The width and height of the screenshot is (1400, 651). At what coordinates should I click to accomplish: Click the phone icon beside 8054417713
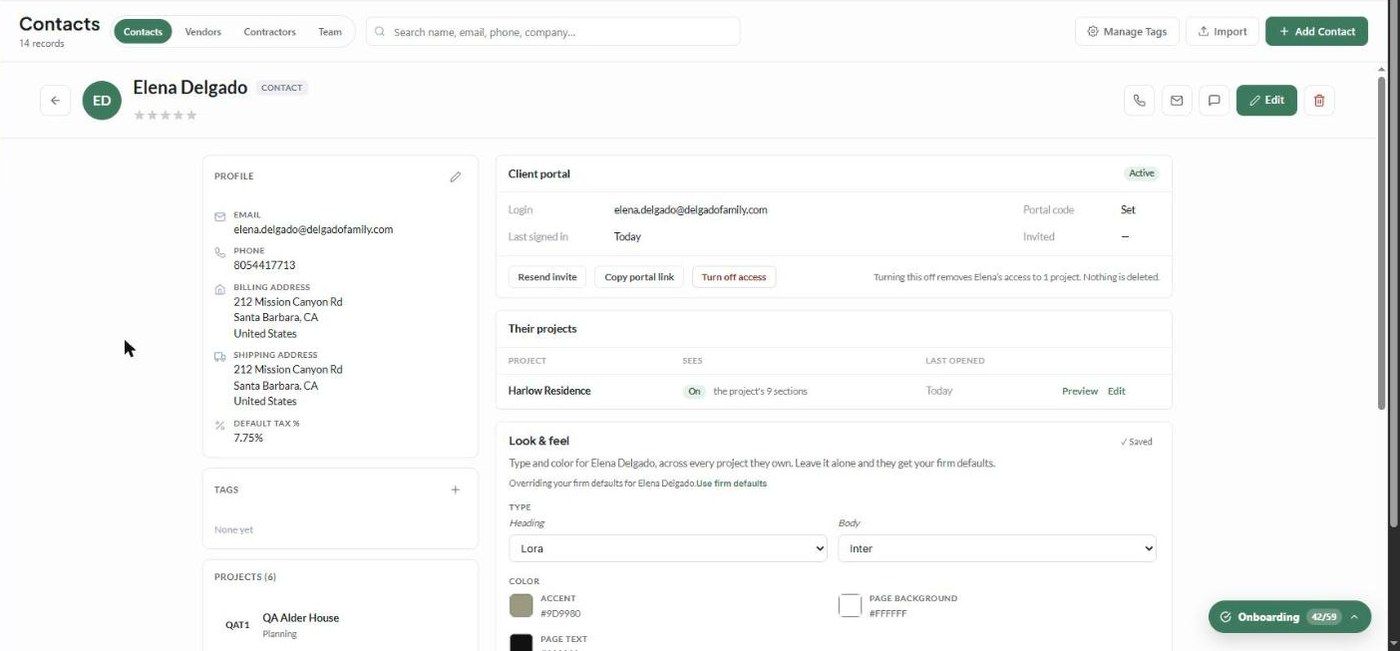[220, 252]
